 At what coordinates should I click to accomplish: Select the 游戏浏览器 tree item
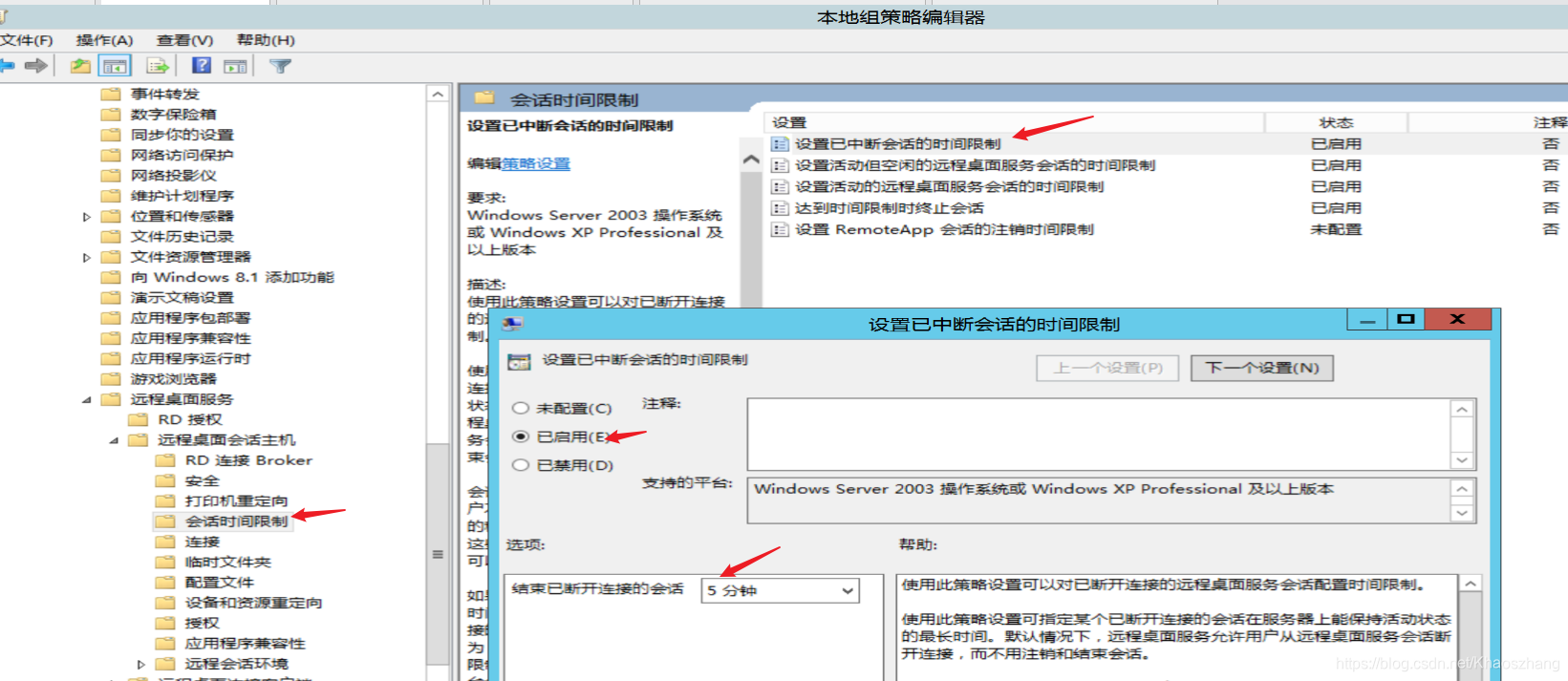173,379
